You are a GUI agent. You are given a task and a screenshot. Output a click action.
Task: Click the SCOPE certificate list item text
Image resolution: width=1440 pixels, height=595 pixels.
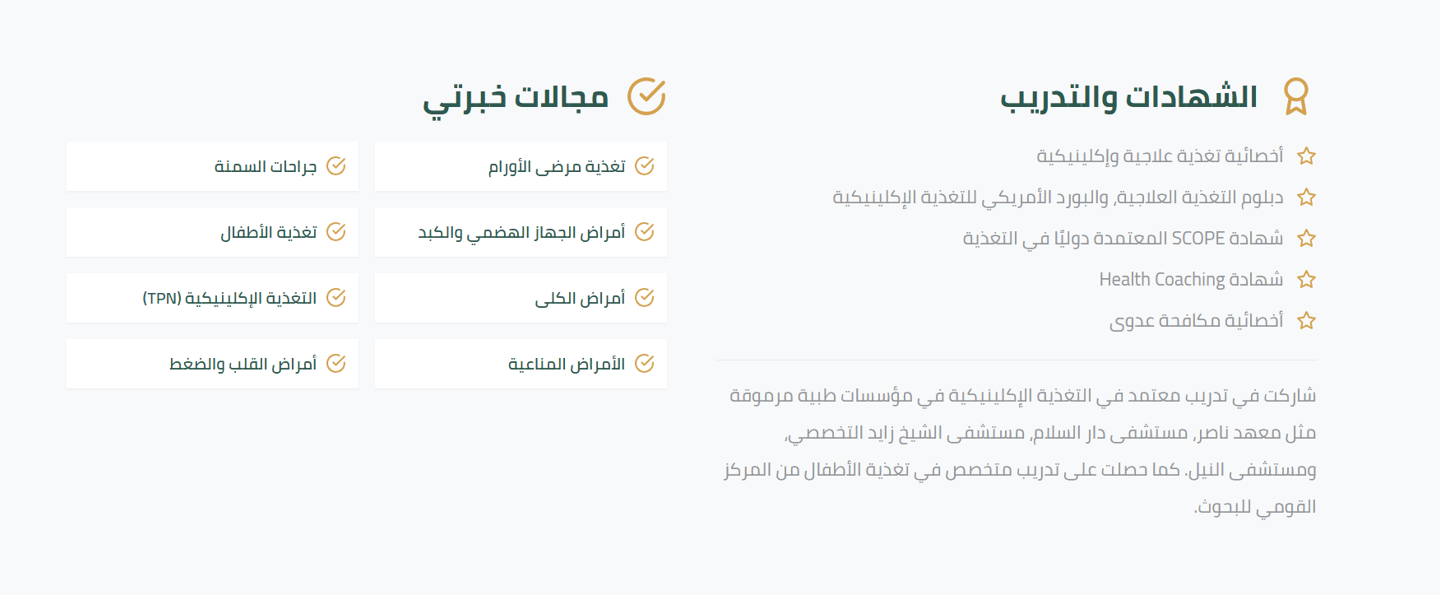coord(1123,238)
